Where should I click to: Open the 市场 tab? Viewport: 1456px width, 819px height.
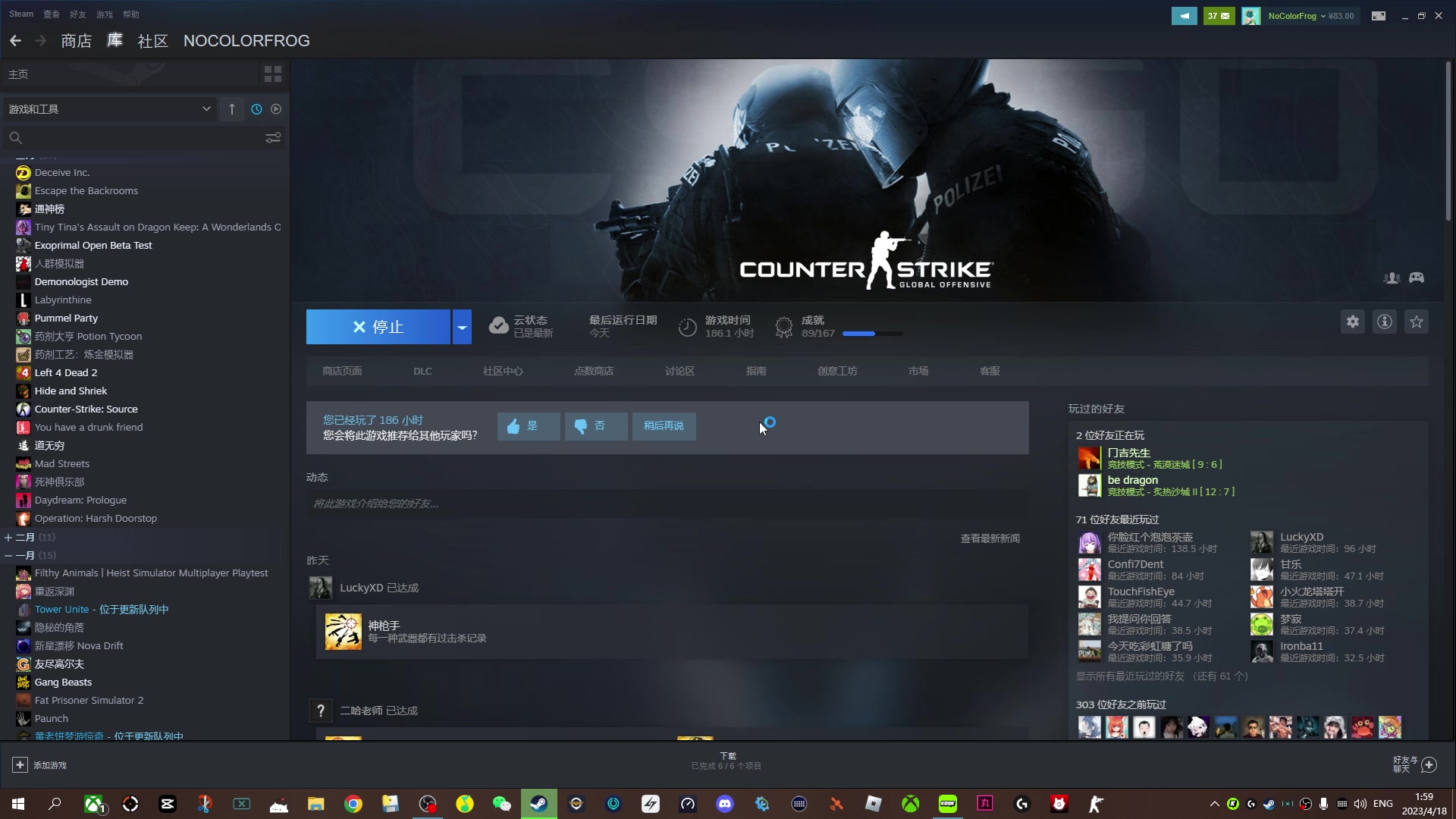click(x=918, y=372)
